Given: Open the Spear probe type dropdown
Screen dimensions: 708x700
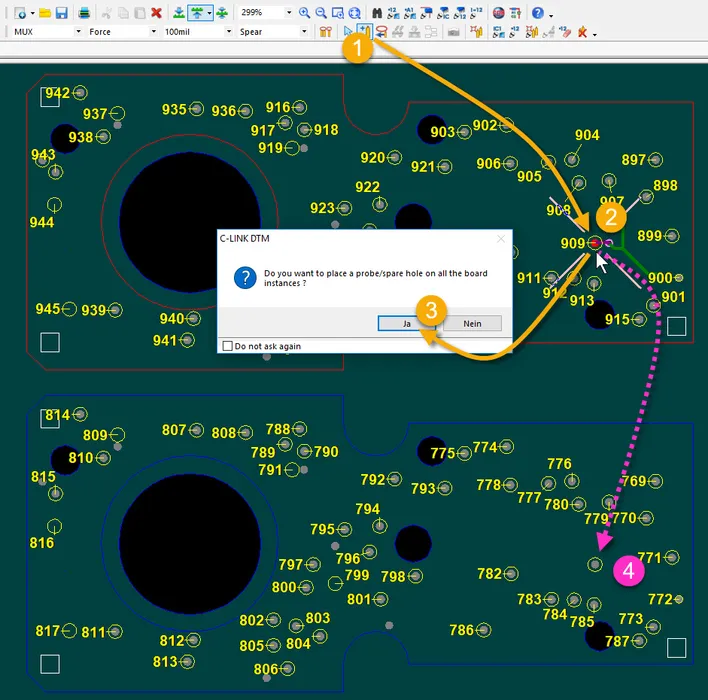Looking at the screenshot, I should point(304,32).
